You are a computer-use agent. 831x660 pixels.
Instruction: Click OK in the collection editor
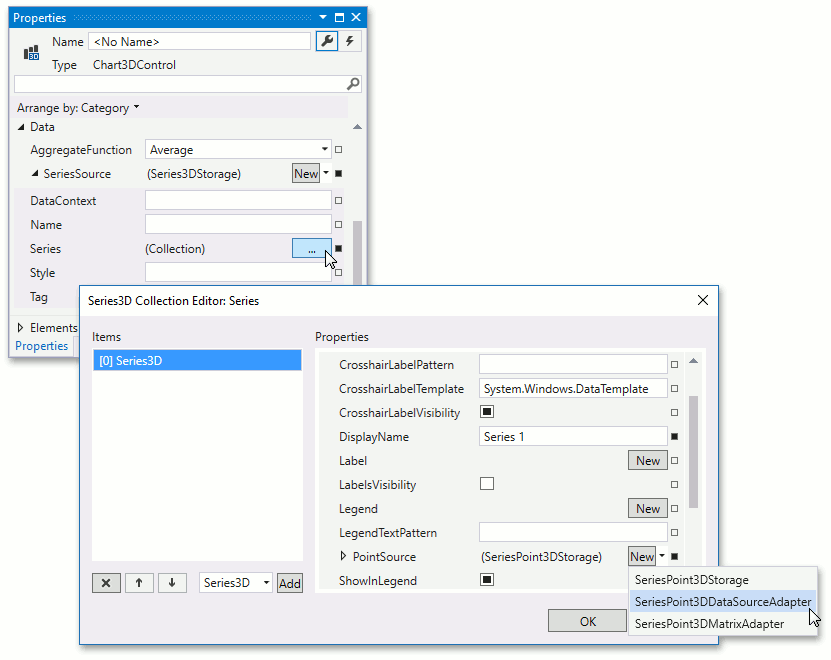click(587, 621)
